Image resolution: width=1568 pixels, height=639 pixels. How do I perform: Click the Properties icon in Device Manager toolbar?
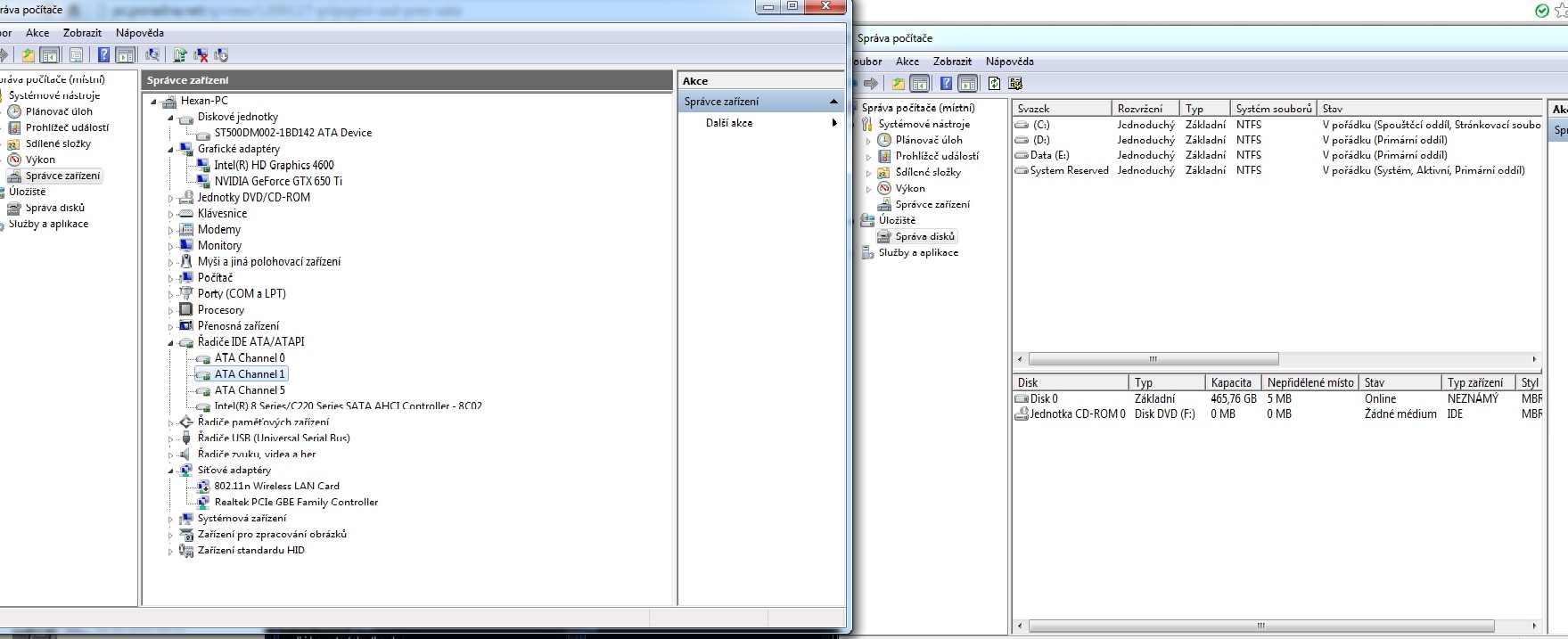77,55
